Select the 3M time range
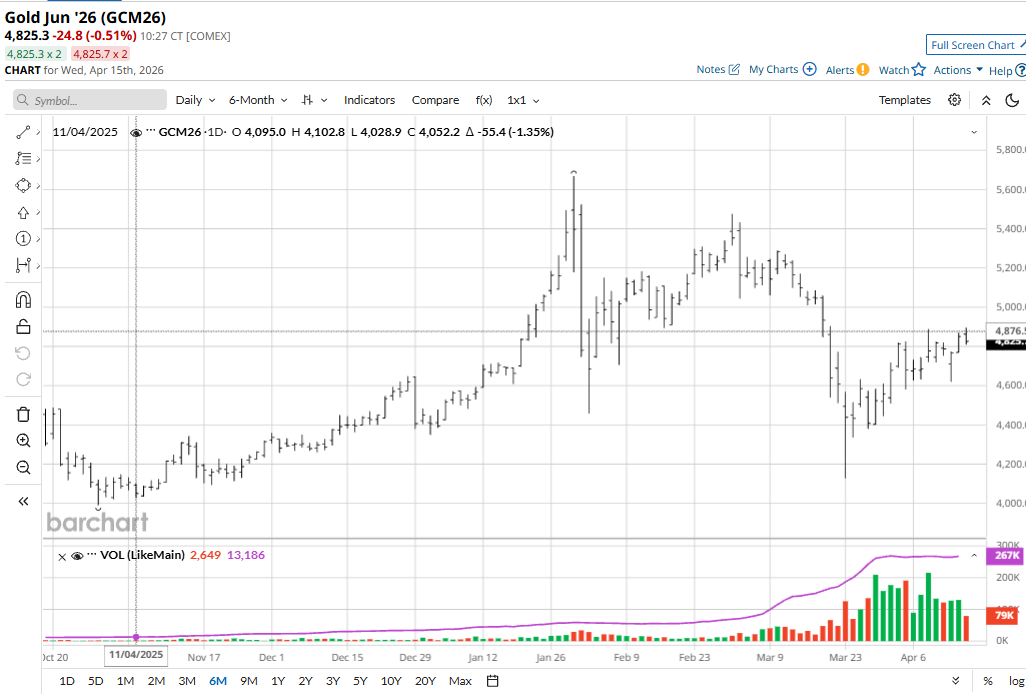 [x=187, y=681]
